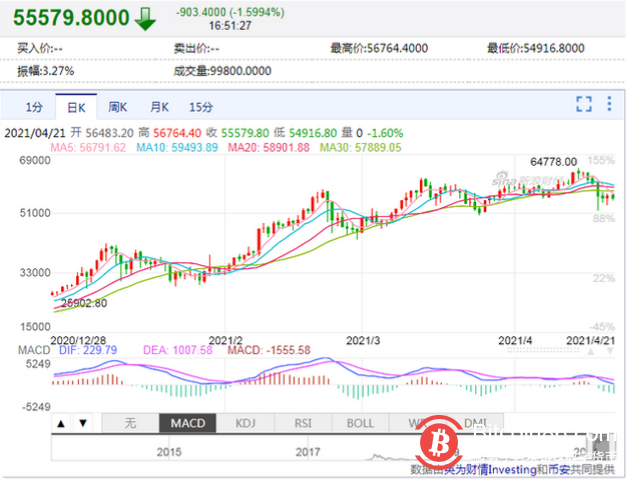The width and height of the screenshot is (633, 482).
Task: Click the current price 55579.8000
Action: coord(71,17)
